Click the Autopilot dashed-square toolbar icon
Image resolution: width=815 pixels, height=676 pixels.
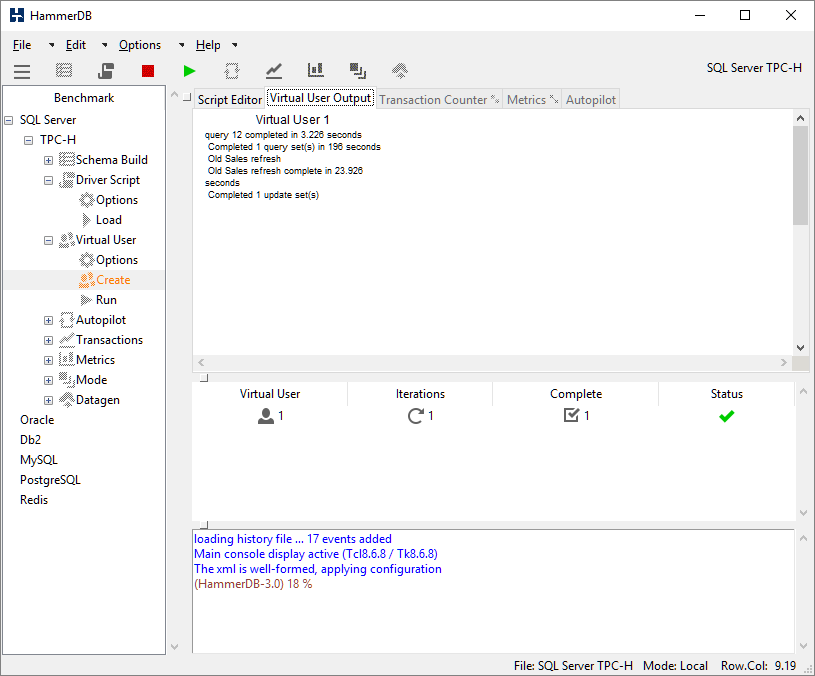point(232,71)
